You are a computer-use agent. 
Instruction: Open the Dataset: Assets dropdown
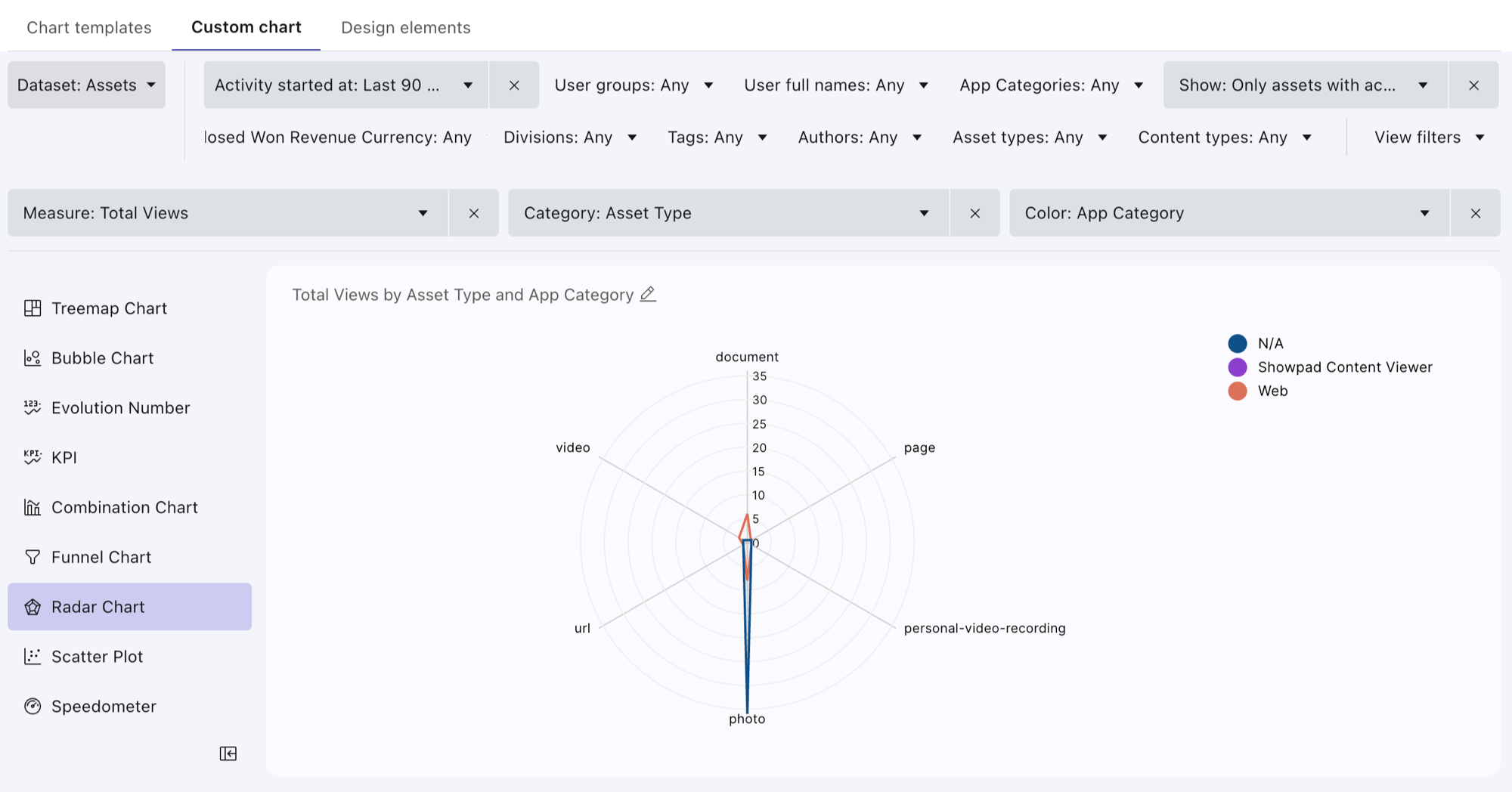tap(86, 85)
